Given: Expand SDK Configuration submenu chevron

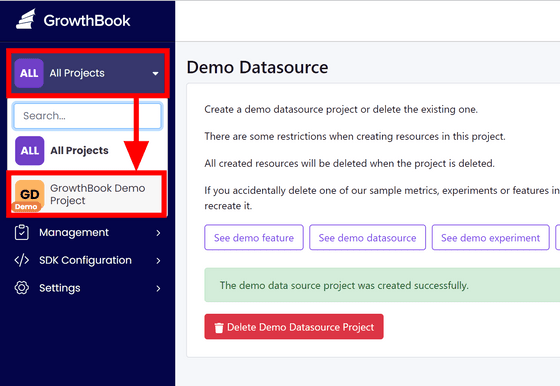Looking at the screenshot, I should 158,261.
